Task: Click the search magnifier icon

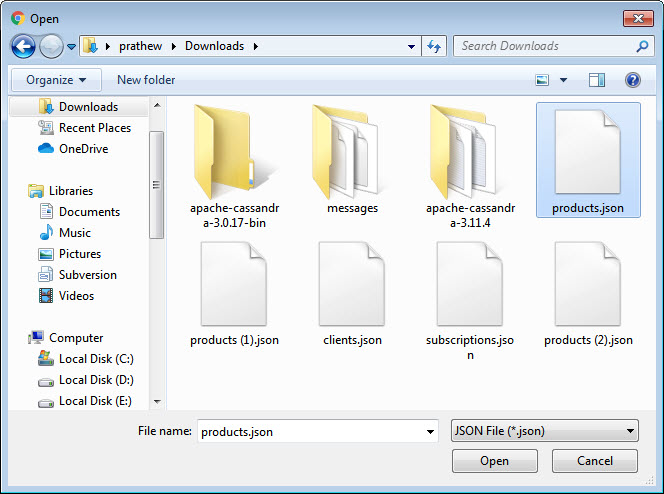Action: pyautogui.click(x=642, y=46)
